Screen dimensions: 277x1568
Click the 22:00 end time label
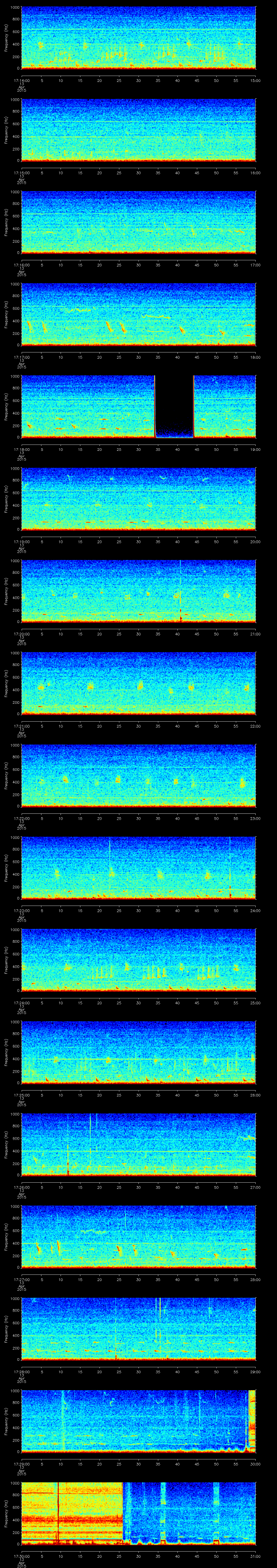(255, 726)
